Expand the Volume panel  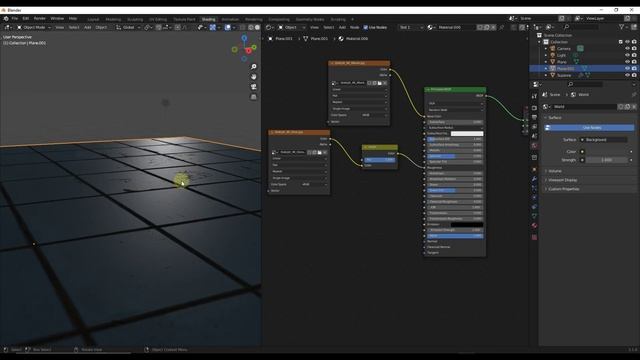click(x=555, y=171)
